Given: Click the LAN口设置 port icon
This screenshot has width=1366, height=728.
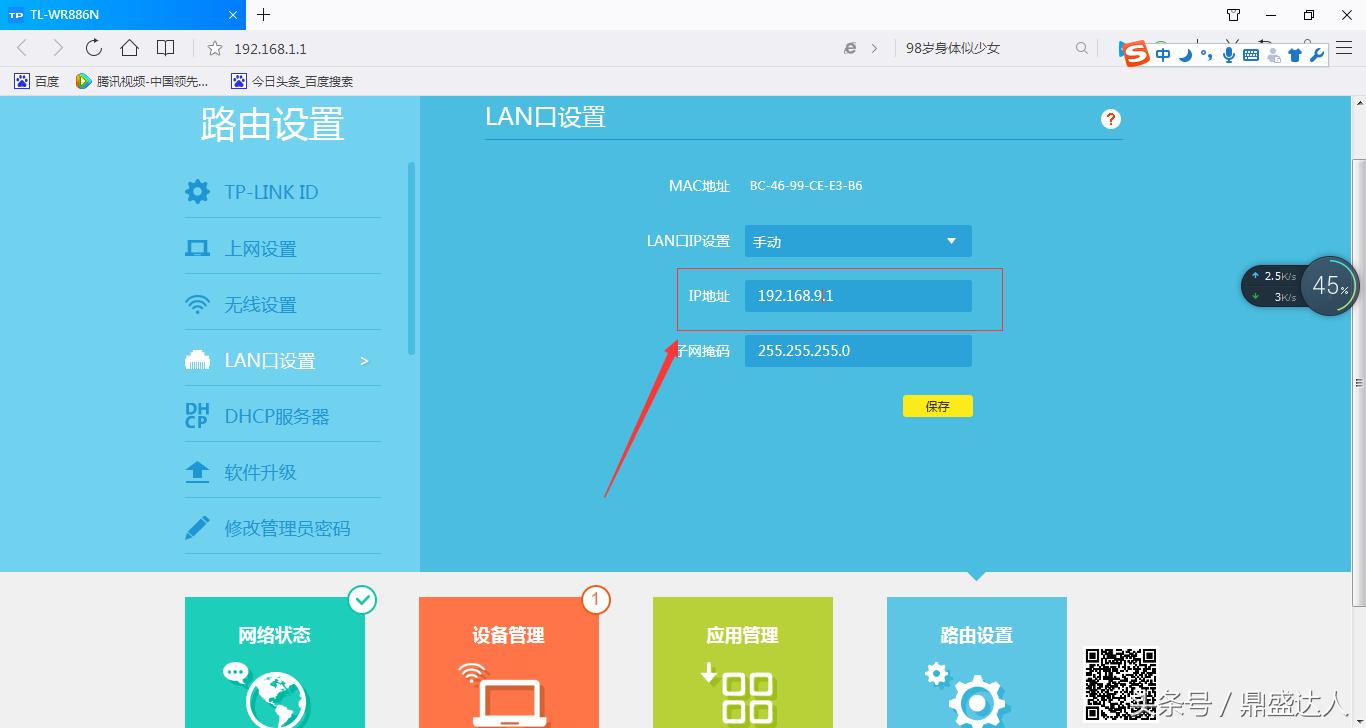Looking at the screenshot, I should tap(197, 361).
